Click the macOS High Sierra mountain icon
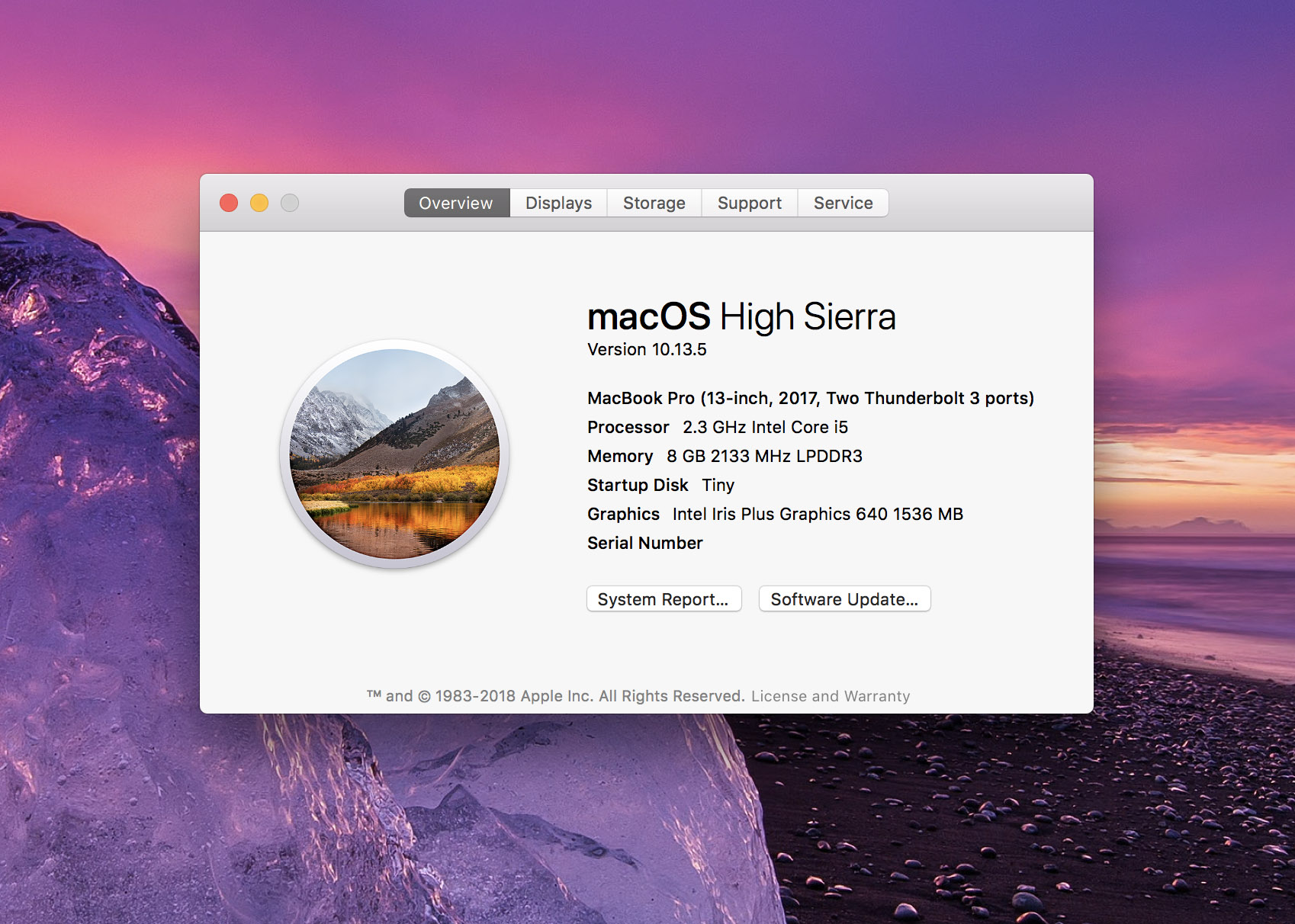 [395, 454]
